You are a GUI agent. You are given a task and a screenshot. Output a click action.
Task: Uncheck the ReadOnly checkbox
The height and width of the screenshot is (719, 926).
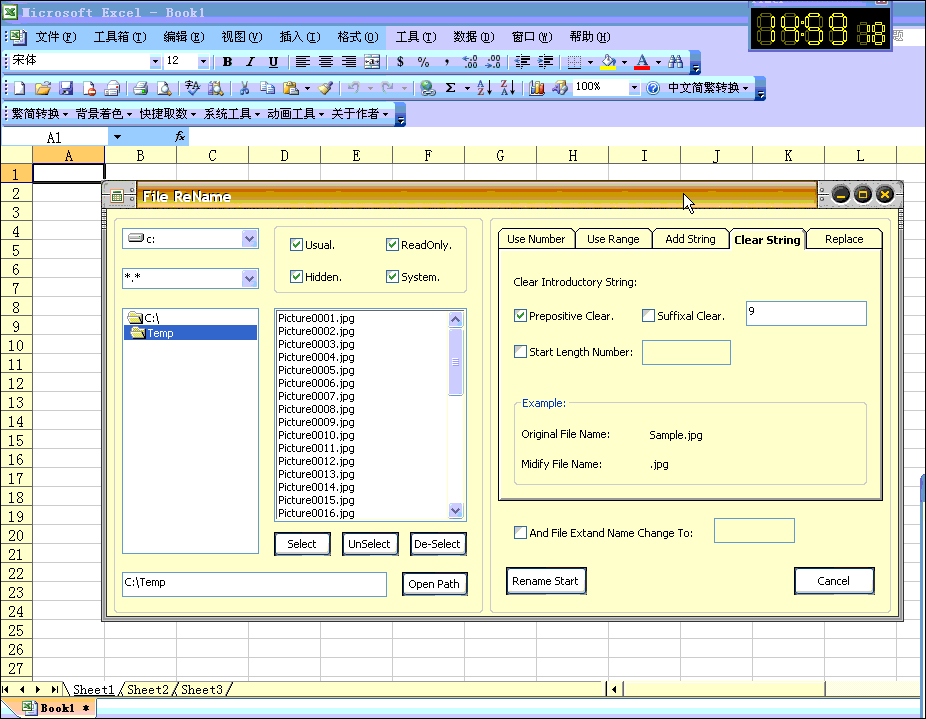click(x=393, y=245)
